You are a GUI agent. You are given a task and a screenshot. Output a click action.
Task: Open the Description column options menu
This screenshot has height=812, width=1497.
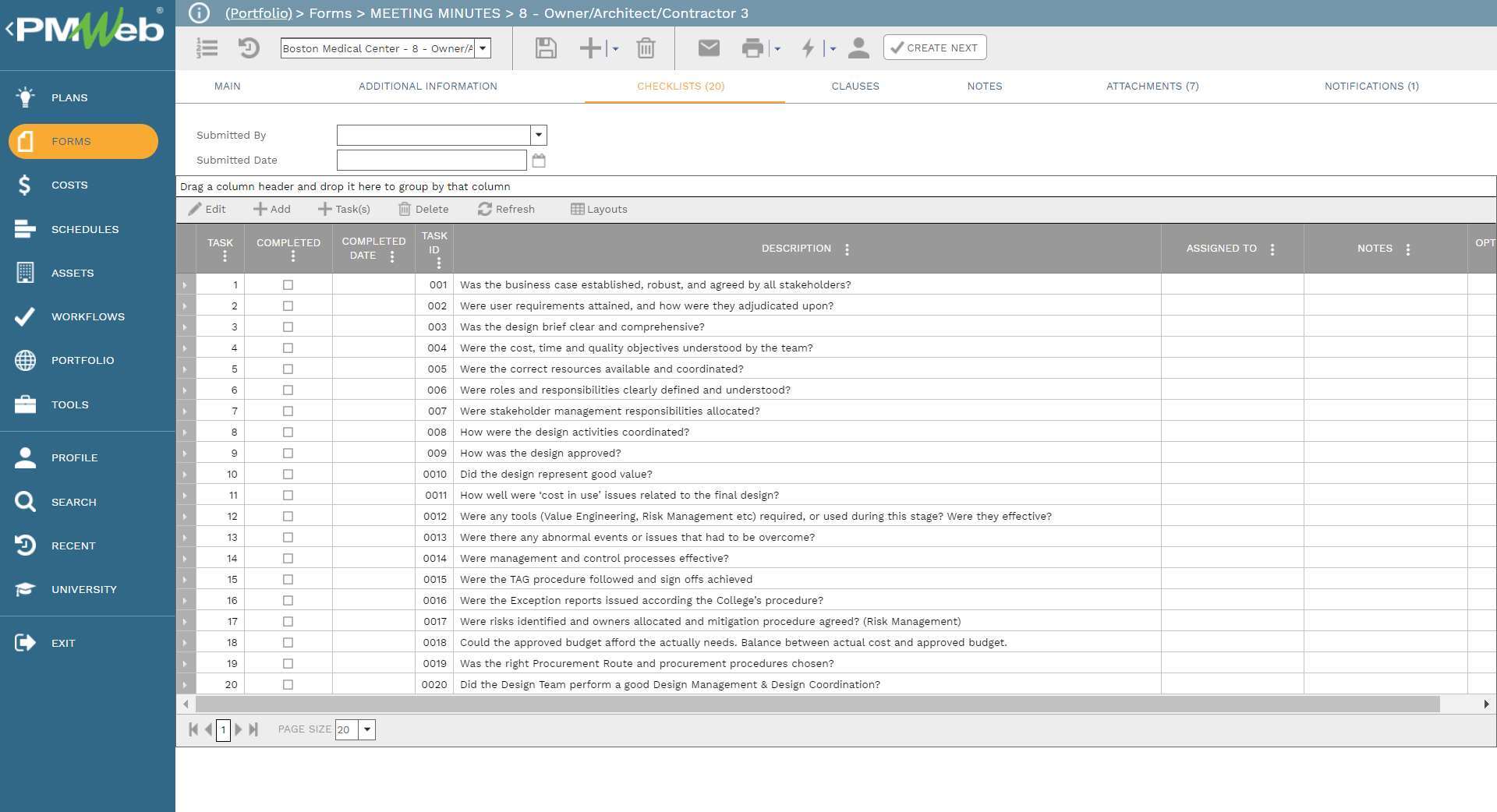[x=848, y=249]
